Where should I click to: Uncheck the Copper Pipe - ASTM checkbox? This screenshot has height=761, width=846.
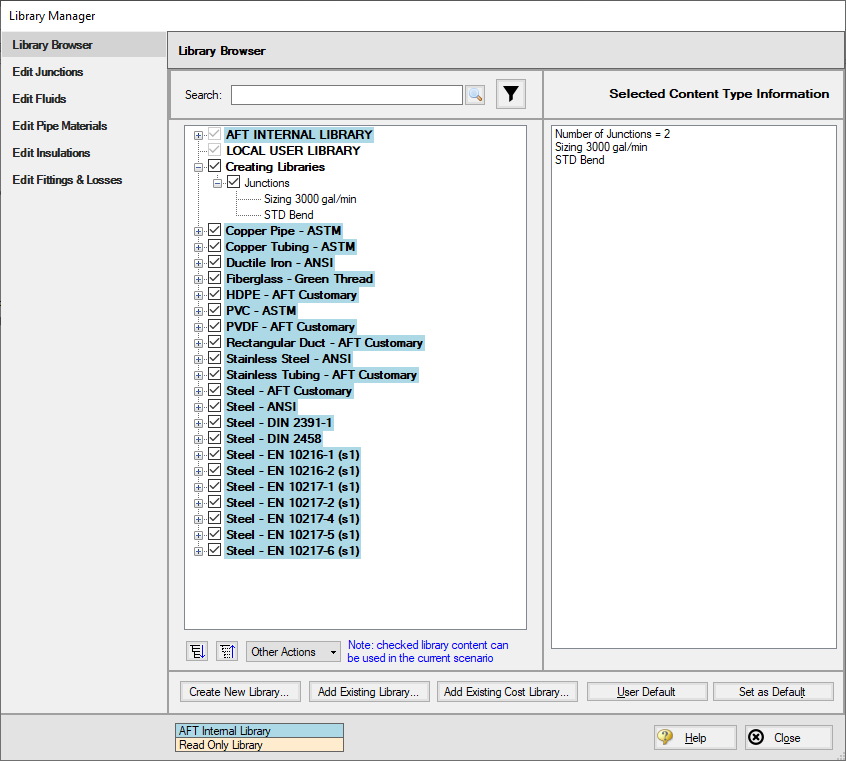[x=214, y=231]
